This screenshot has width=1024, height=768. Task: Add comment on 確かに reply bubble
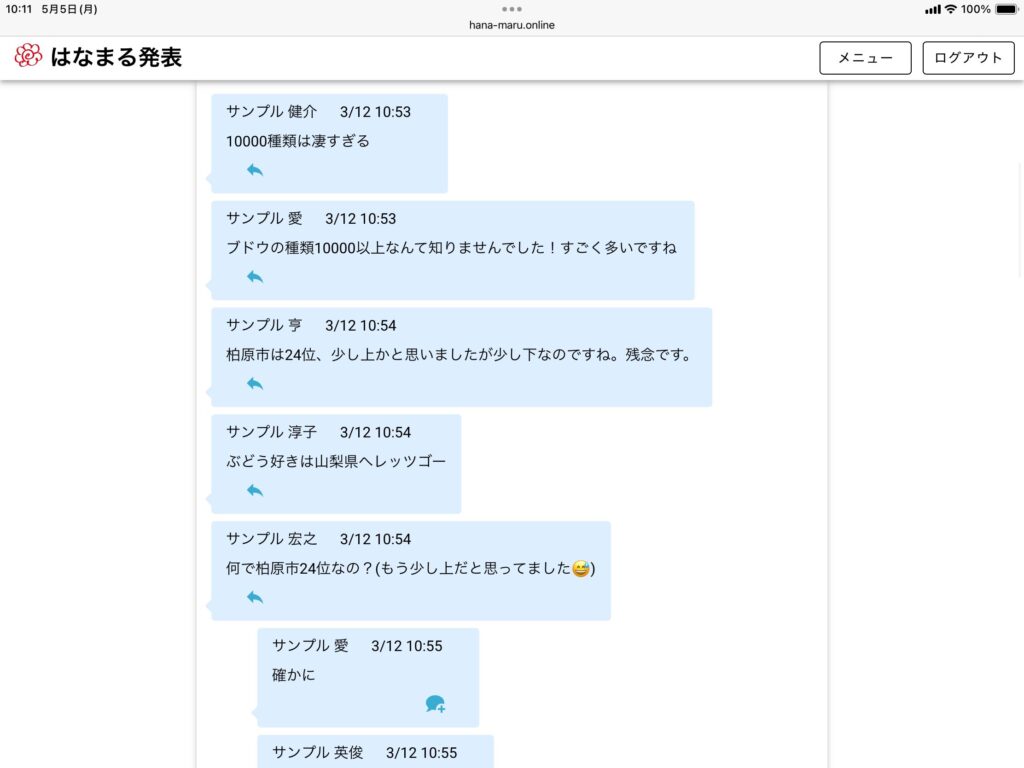click(x=435, y=704)
